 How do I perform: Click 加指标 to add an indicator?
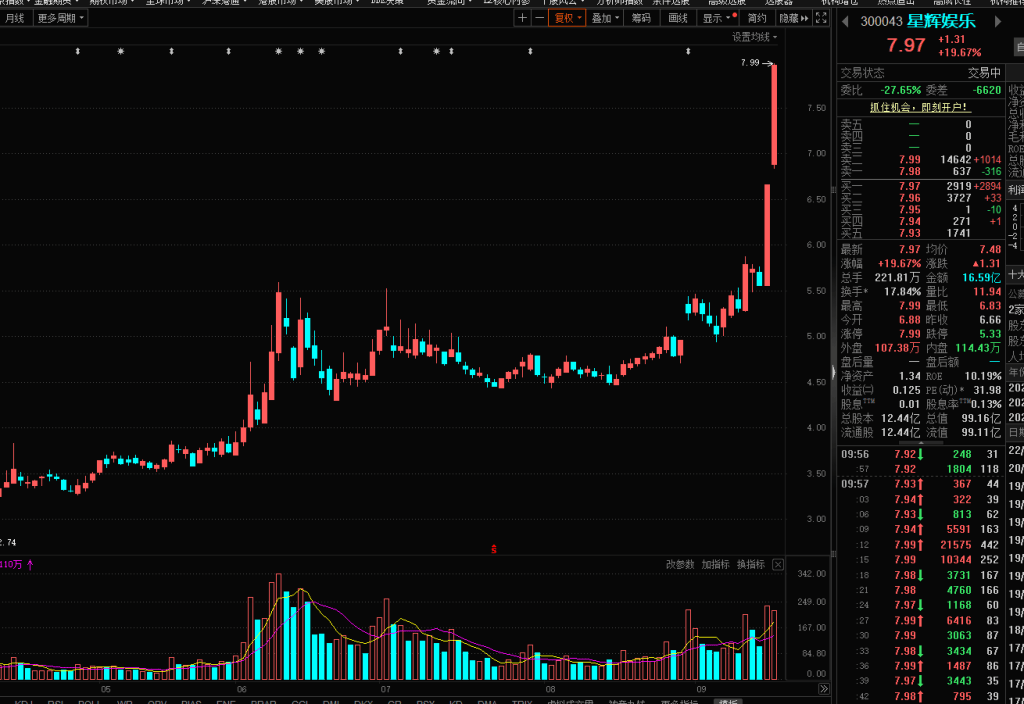(x=715, y=564)
